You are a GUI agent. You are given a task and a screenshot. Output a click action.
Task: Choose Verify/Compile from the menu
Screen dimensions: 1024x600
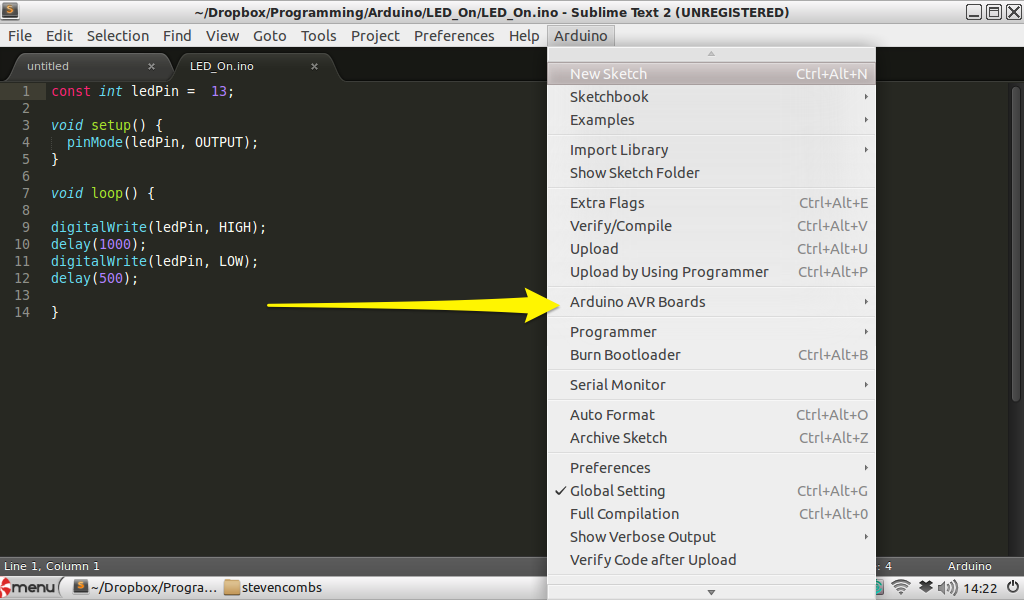(711, 226)
